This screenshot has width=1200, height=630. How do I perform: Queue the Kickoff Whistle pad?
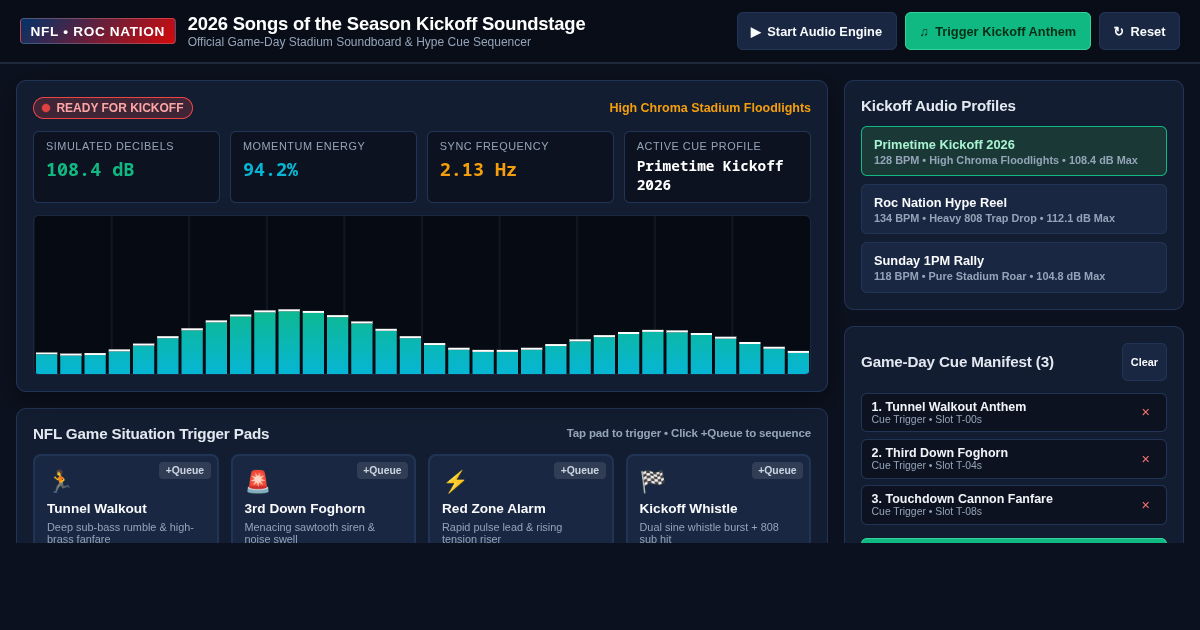[777, 470]
